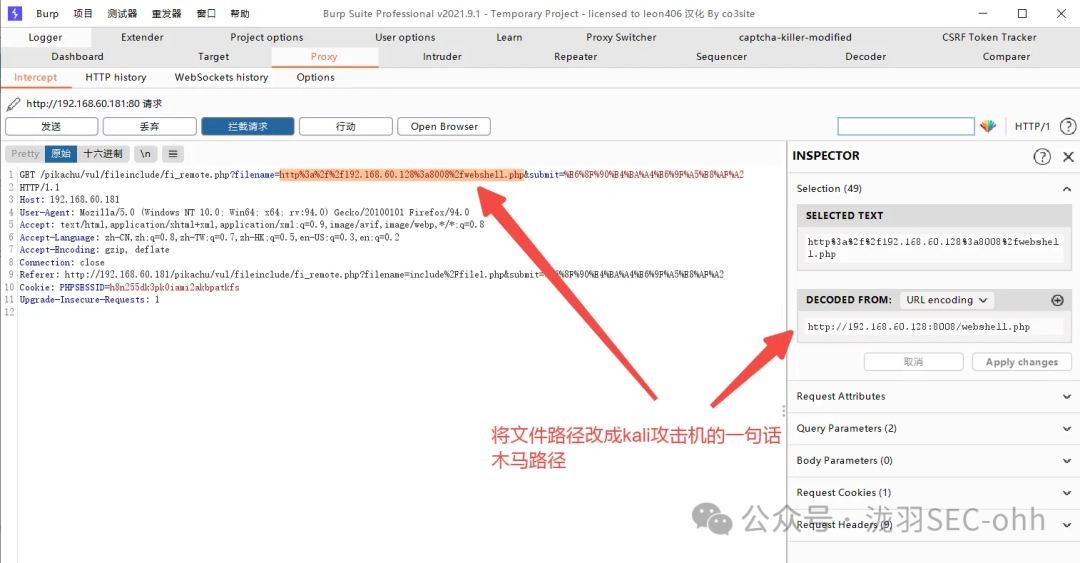Open the CSRF Token Tracker tab

tap(989, 37)
